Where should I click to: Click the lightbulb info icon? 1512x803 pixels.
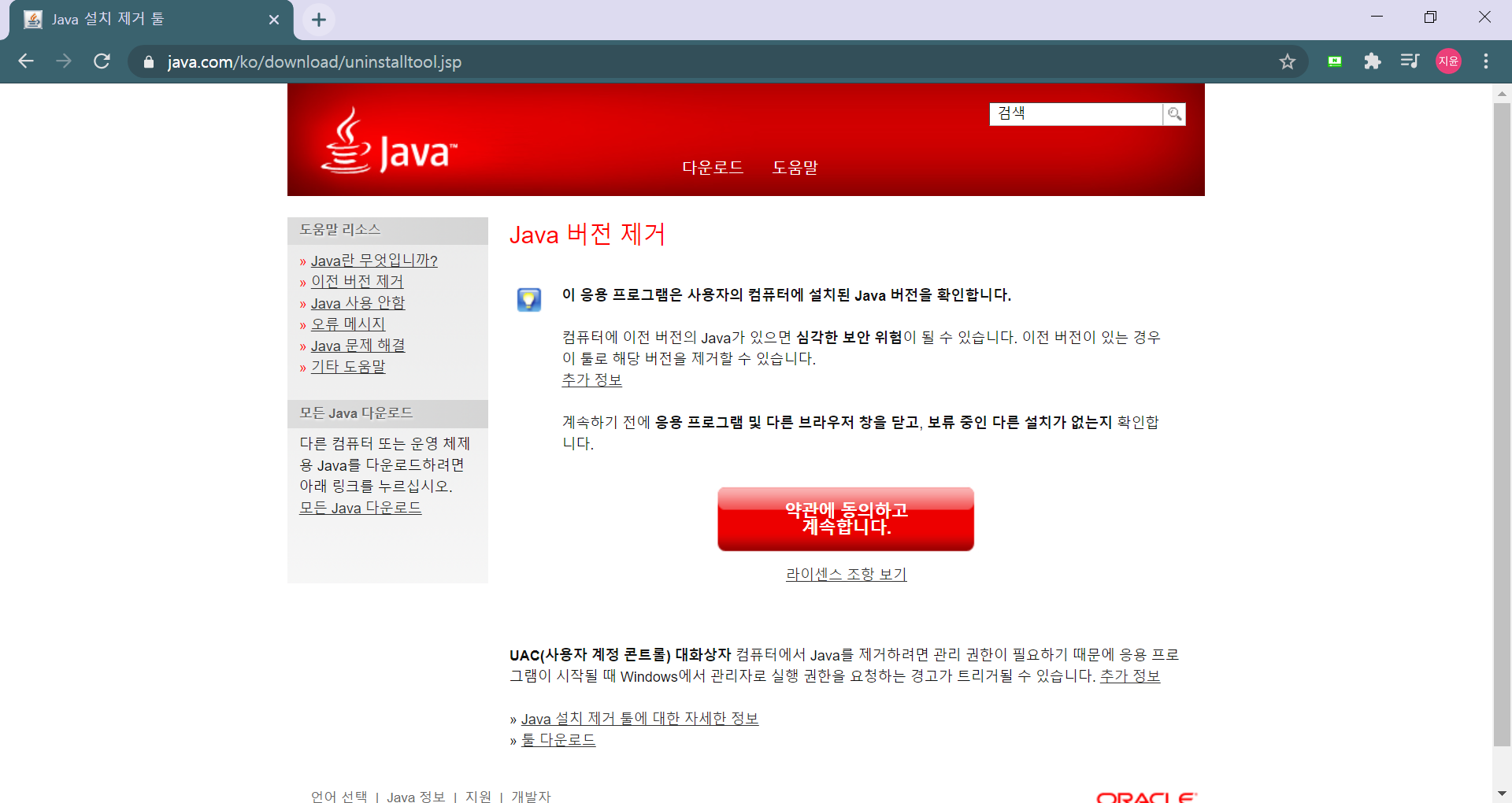(x=529, y=299)
